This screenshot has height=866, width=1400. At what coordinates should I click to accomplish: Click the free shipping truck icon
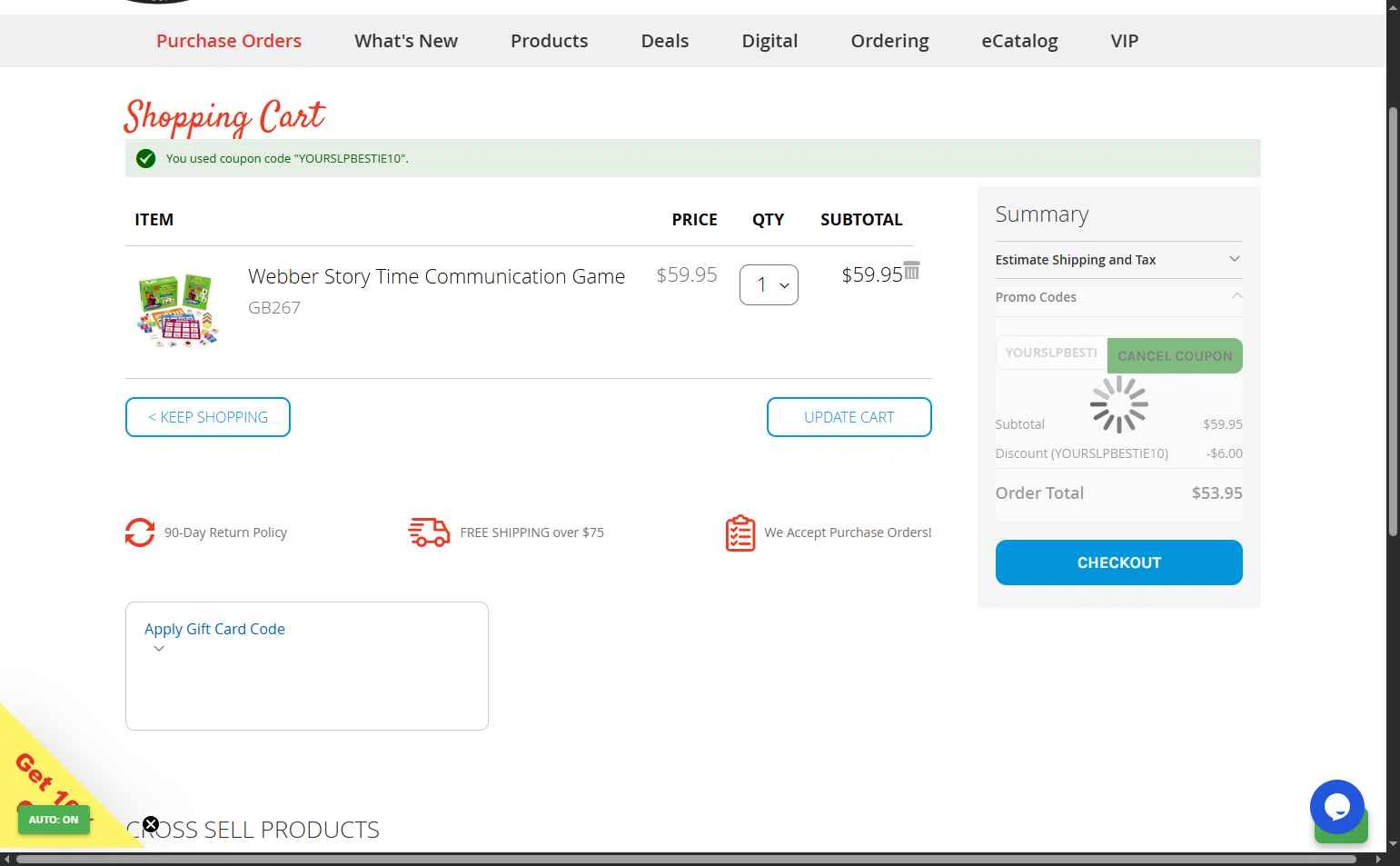click(429, 533)
